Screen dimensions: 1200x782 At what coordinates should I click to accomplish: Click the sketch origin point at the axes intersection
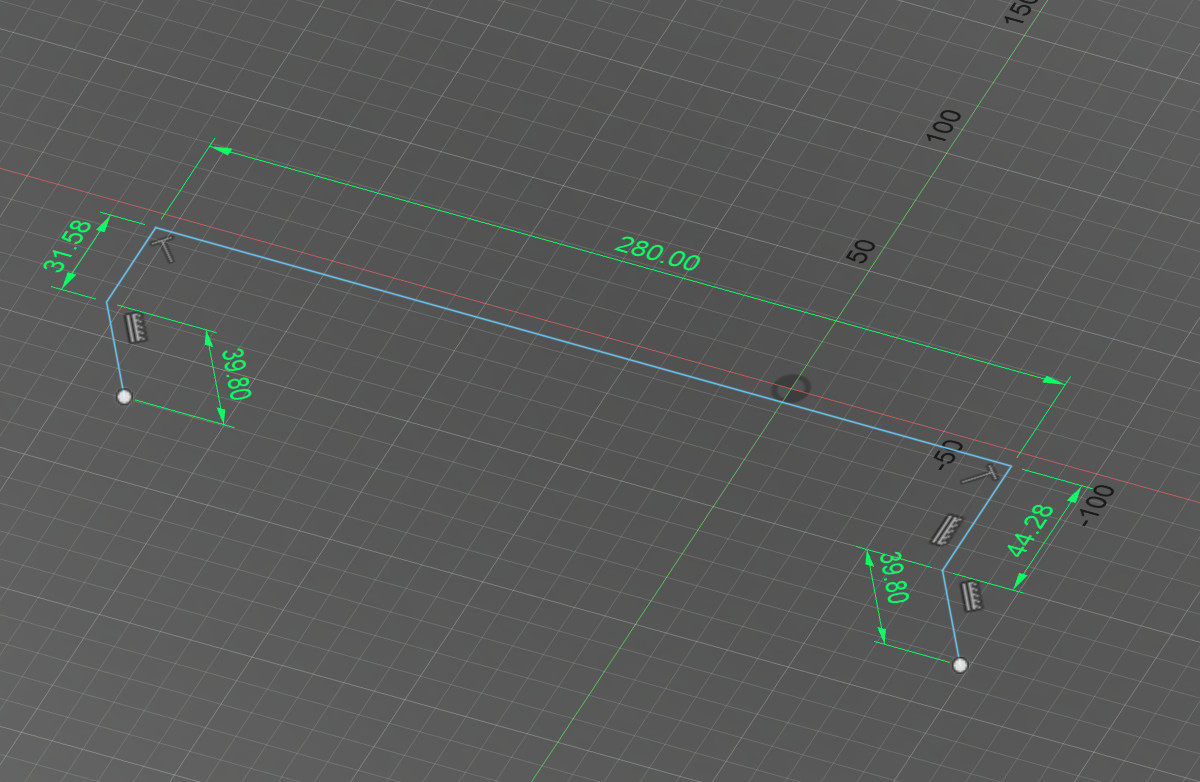click(790, 387)
